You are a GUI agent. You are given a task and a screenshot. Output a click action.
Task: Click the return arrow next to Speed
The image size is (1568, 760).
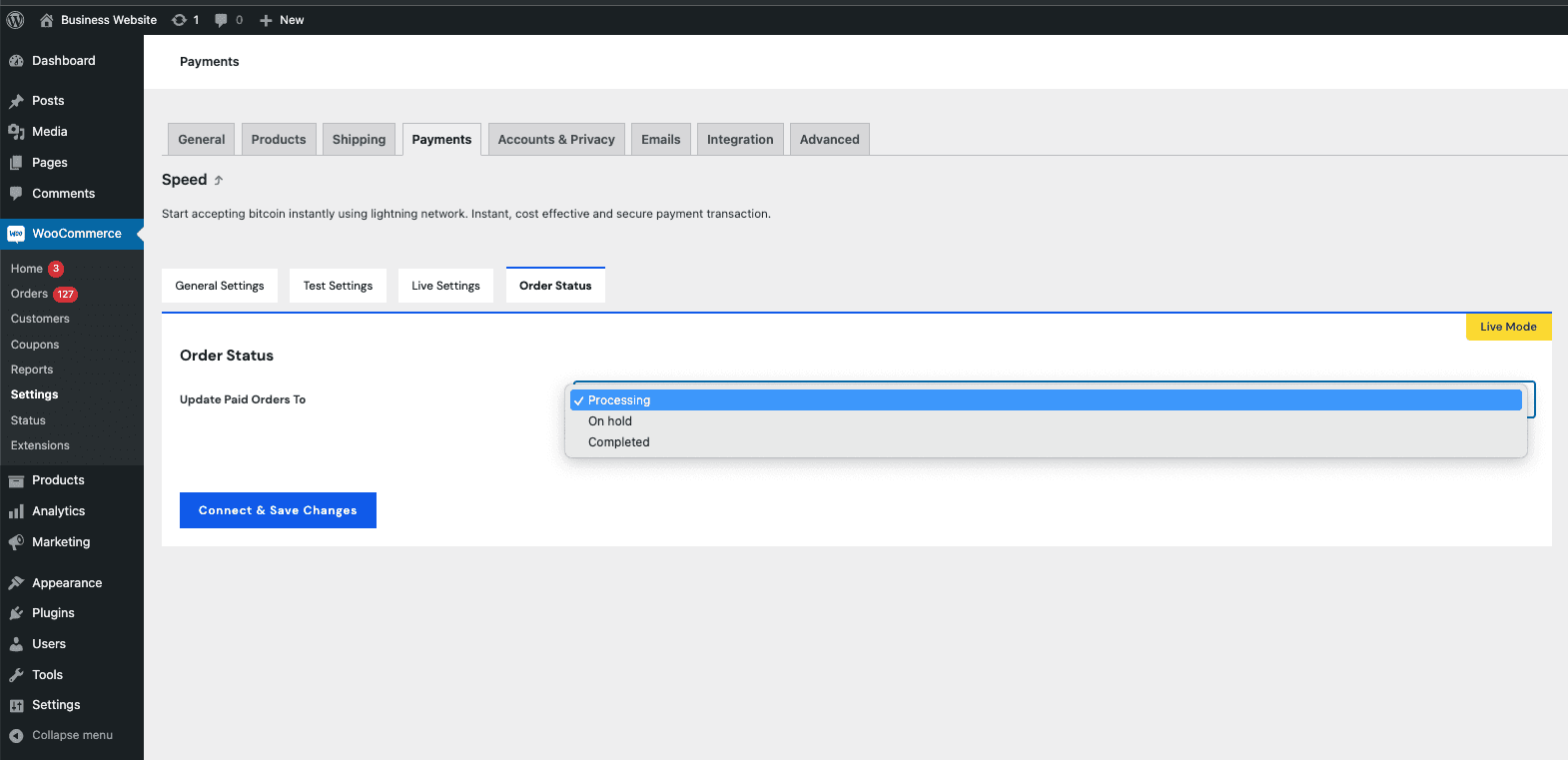pyautogui.click(x=218, y=181)
